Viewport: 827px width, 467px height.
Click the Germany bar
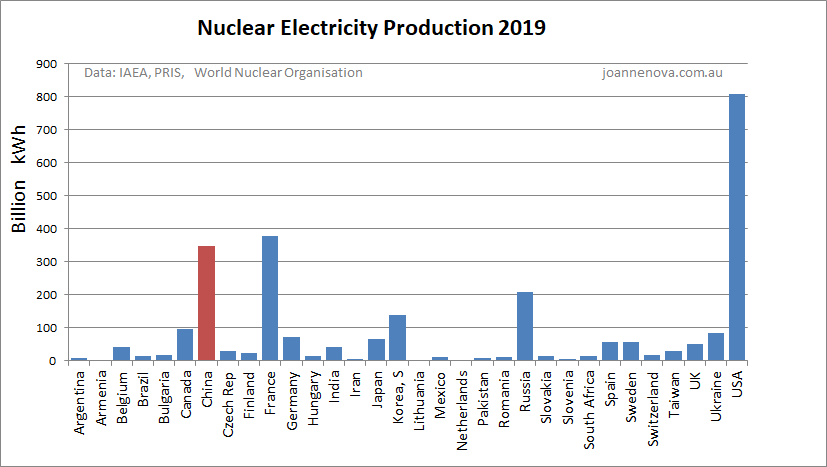click(291, 349)
